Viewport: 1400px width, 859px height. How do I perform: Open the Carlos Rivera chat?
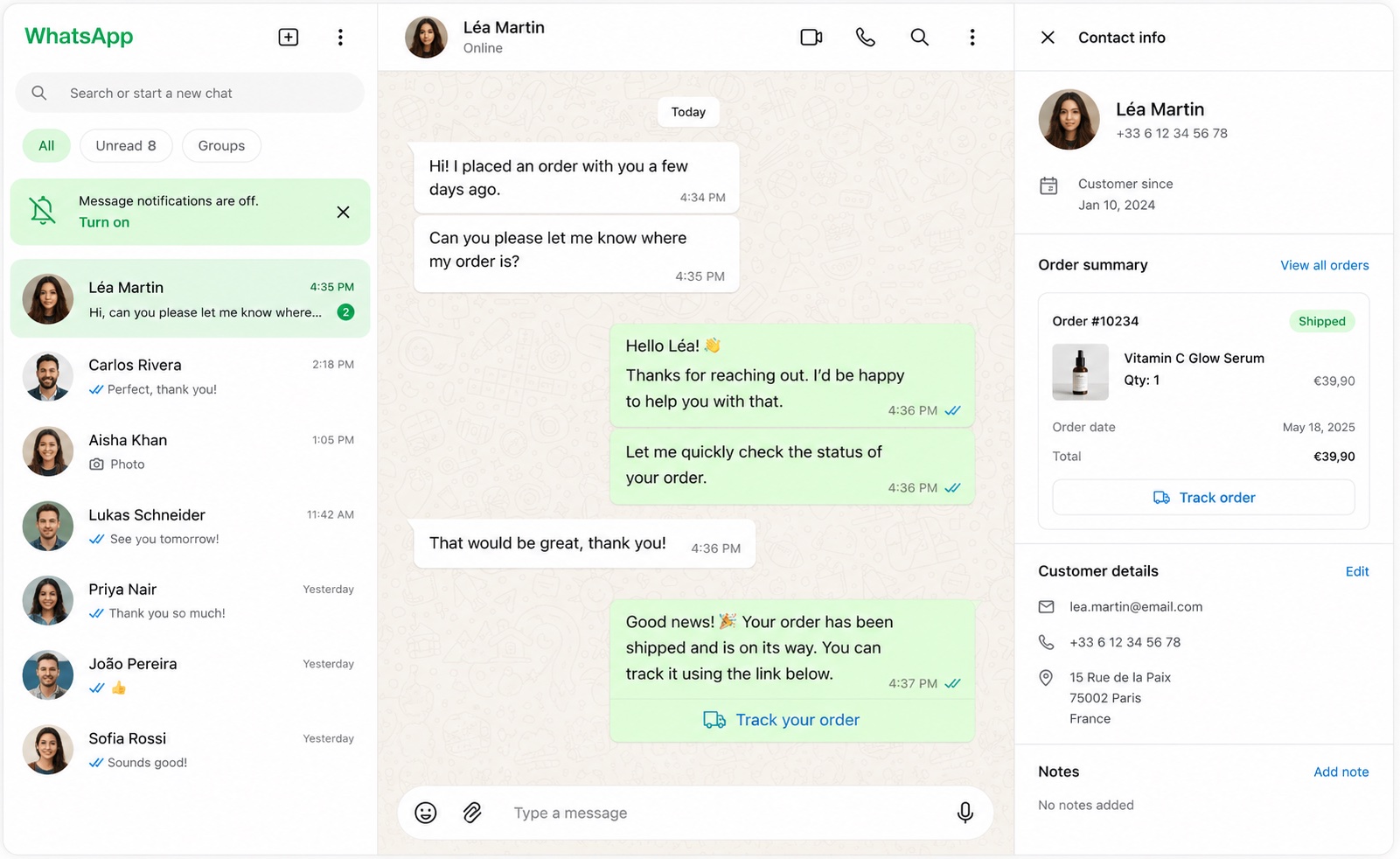[190, 376]
